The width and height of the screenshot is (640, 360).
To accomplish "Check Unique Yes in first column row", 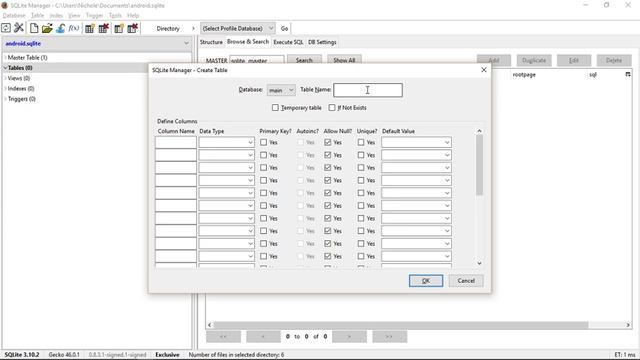I will pos(361,142).
